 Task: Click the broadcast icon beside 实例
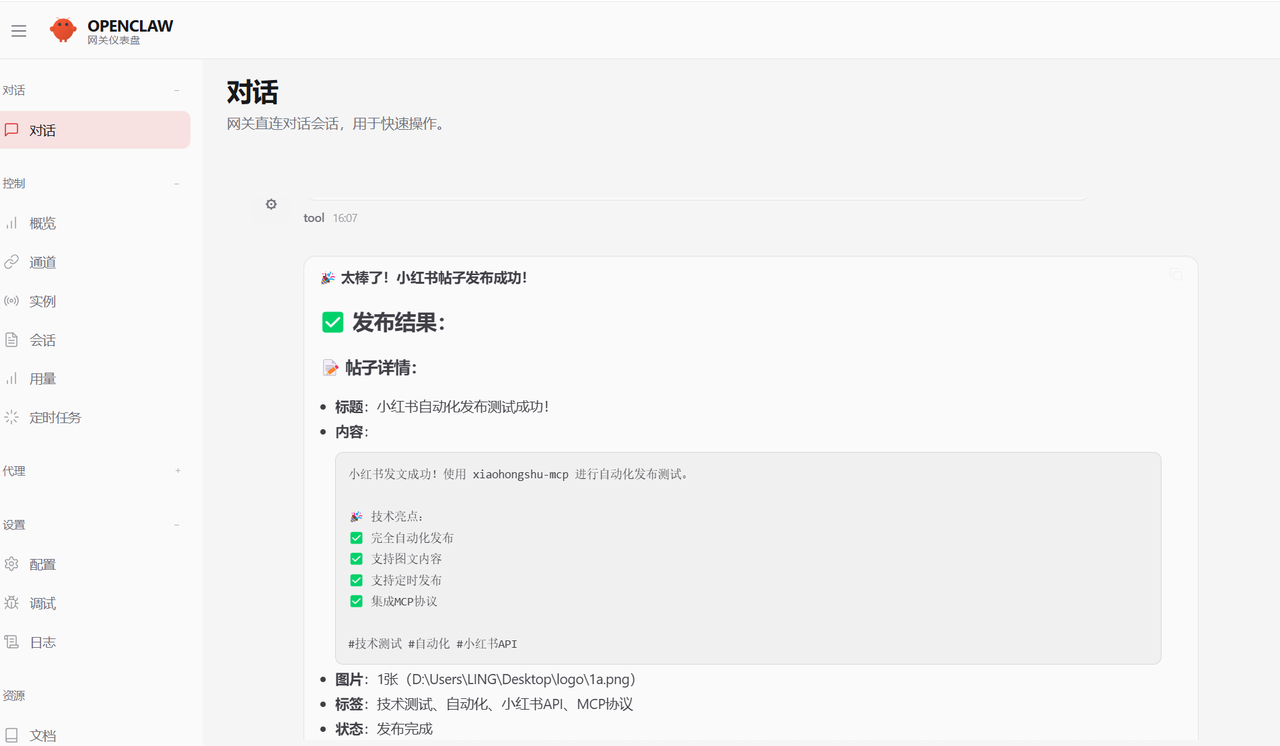tap(12, 301)
